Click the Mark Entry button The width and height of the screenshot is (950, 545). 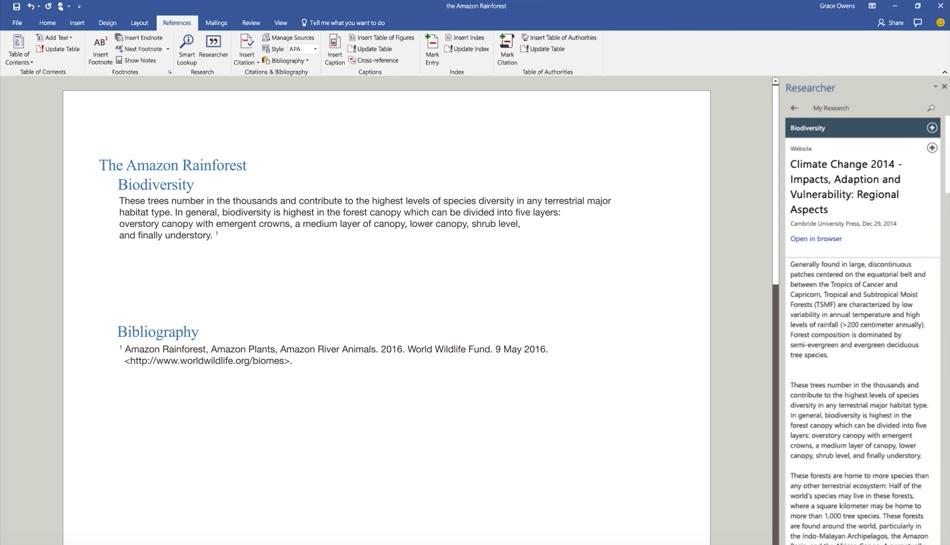pos(432,50)
